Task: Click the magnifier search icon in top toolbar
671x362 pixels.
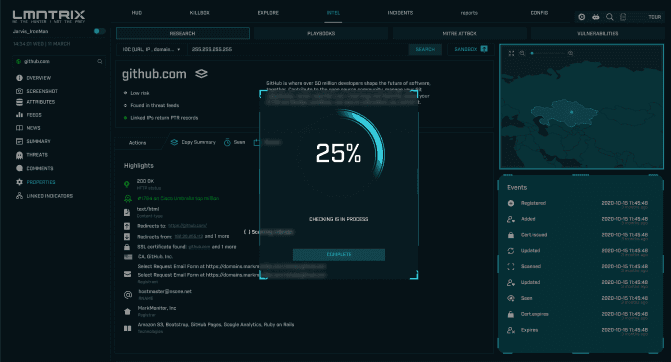Action: point(610,17)
